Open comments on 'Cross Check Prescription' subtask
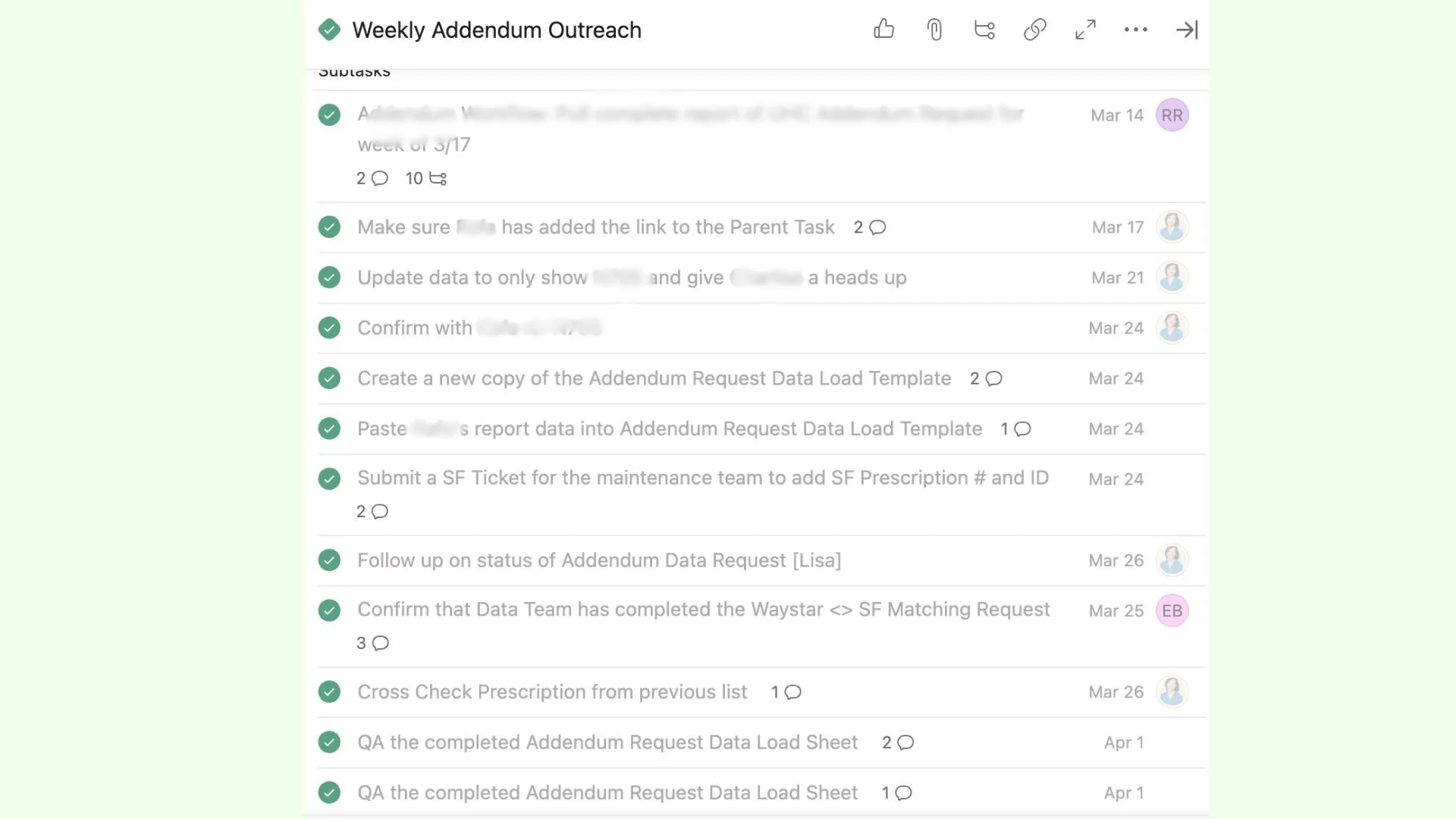Image resolution: width=1456 pixels, height=819 pixels. 792,692
